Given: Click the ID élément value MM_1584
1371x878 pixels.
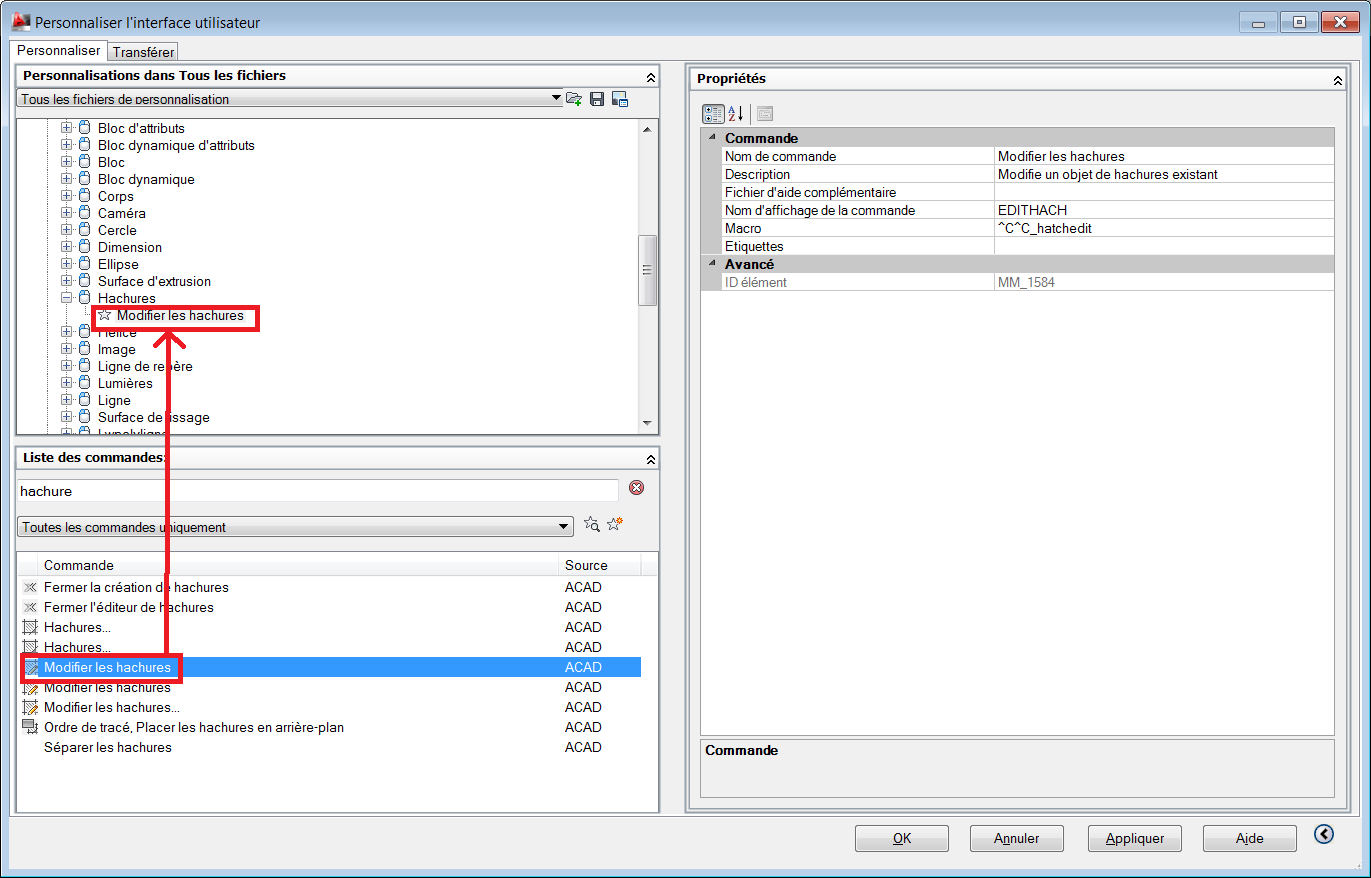Looking at the screenshot, I should click(1164, 282).
